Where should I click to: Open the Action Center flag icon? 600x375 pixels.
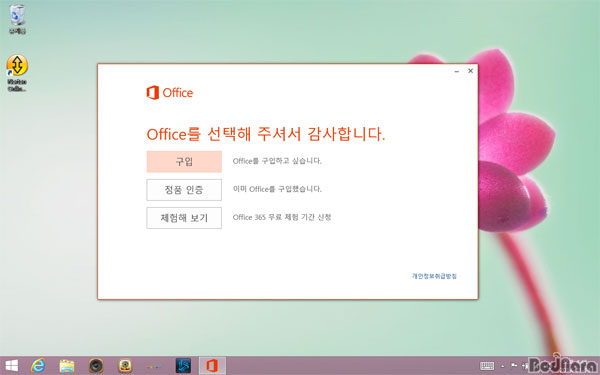tap(514, 366)
